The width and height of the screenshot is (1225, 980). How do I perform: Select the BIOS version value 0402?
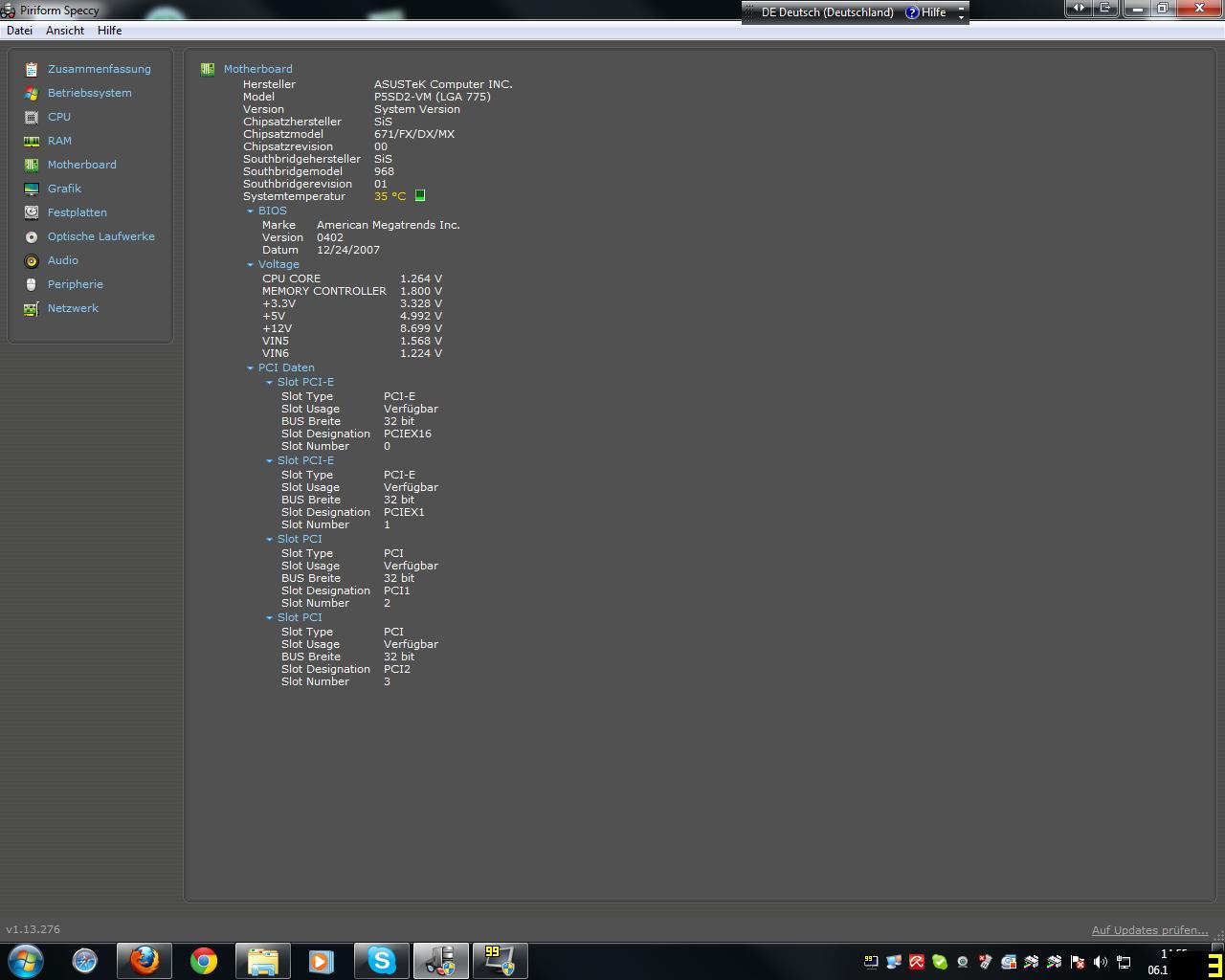point(330,237)
